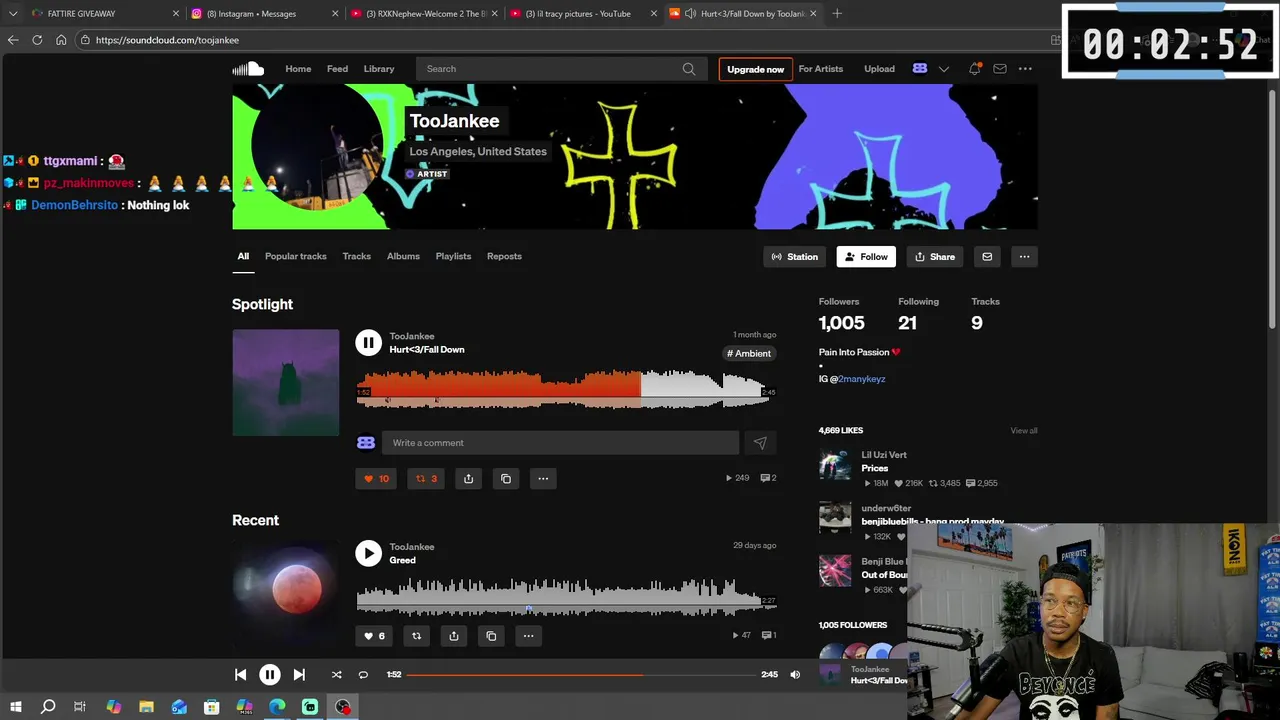Click the search magnifier icon
This screenshot has width=1280, height=720.
click(689, 69)
